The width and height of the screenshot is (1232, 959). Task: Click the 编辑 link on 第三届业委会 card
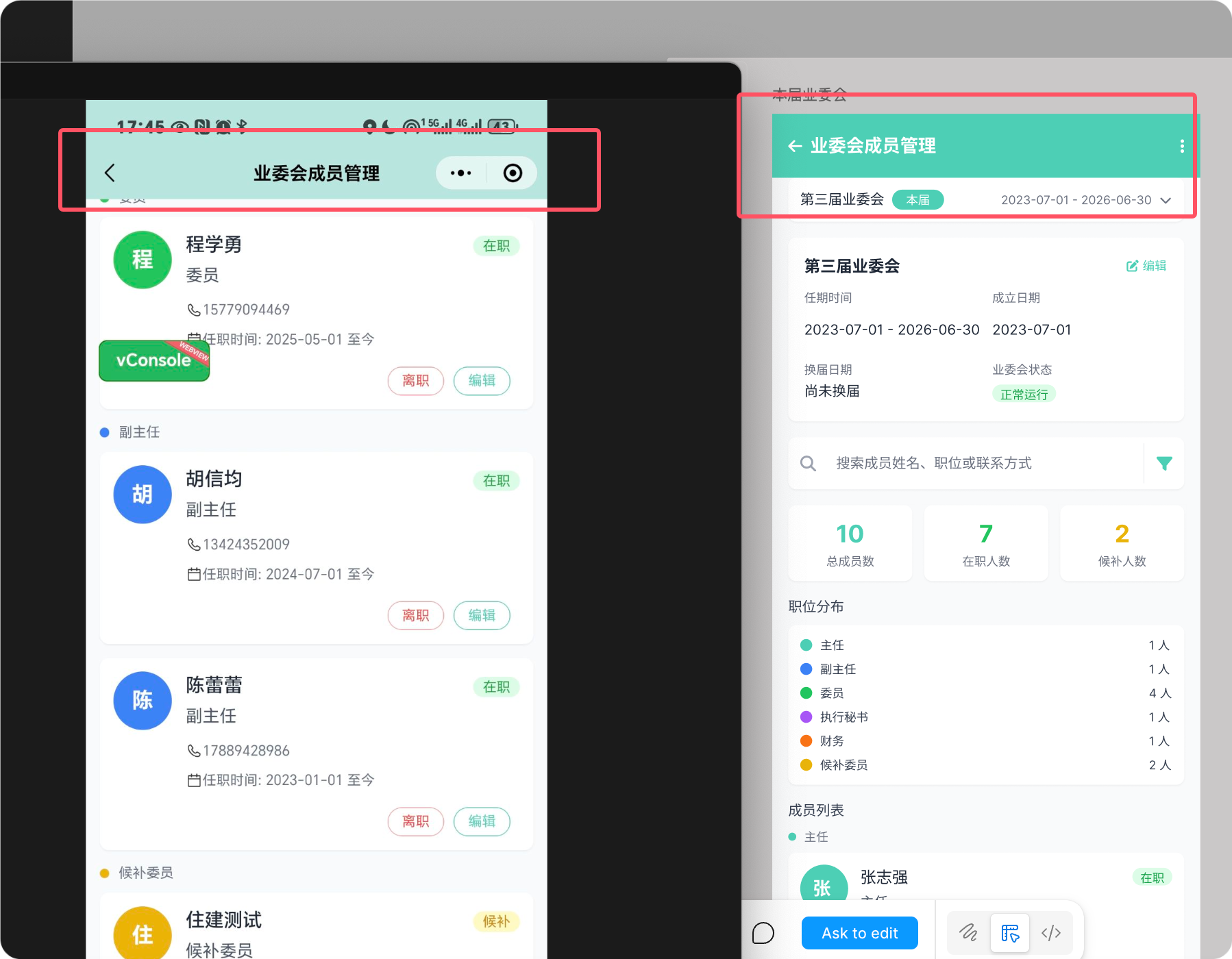(1146, 266)
